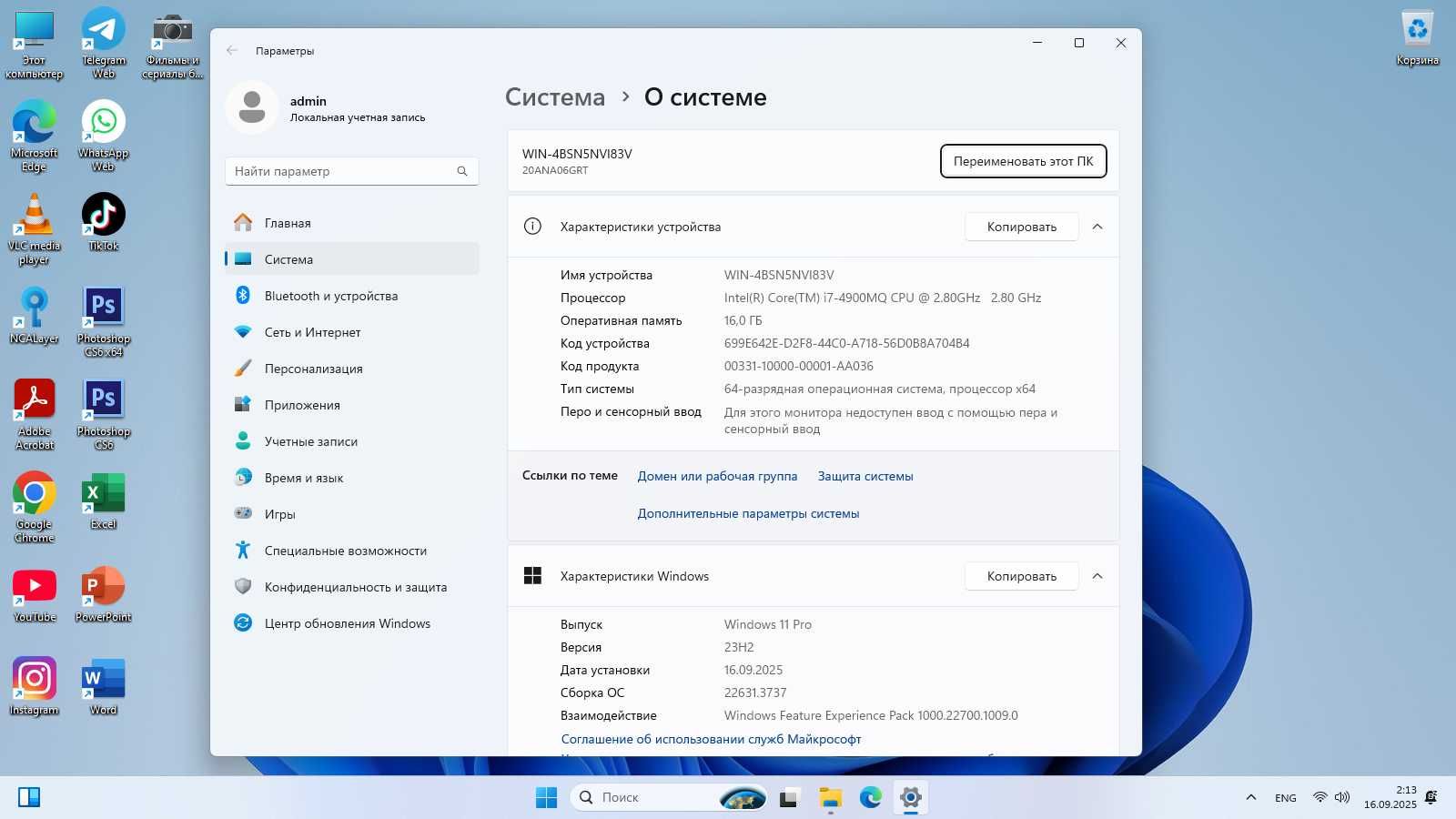The width and height of the screenshot is (1456, 819).
Task: Collapse Характеристики устройства section chevron
Action: (1097, 227)
